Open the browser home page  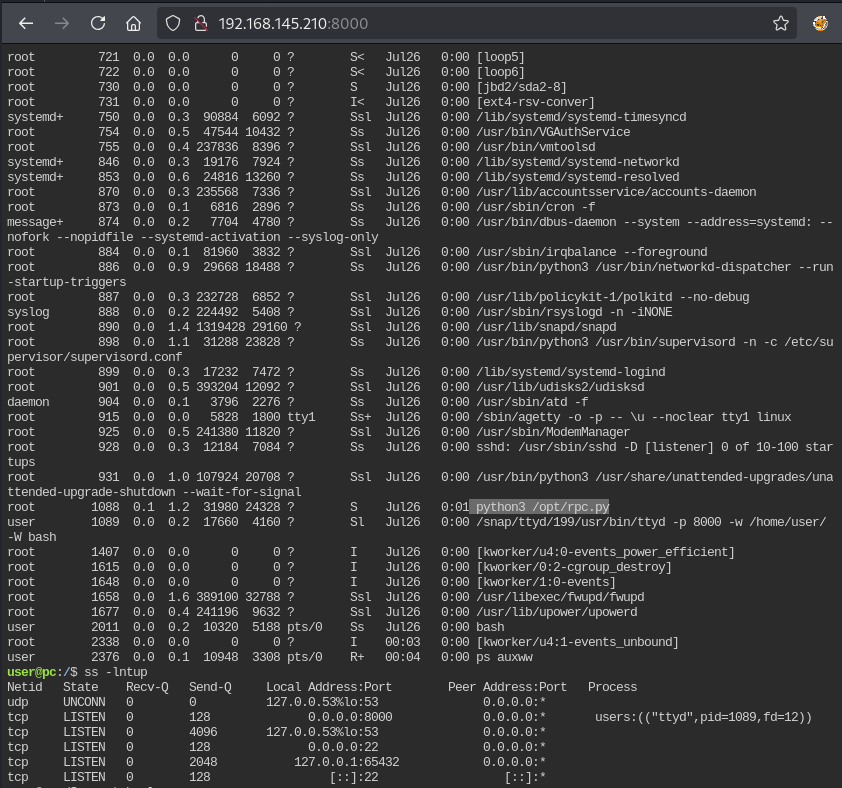click(x=133, y=23)
